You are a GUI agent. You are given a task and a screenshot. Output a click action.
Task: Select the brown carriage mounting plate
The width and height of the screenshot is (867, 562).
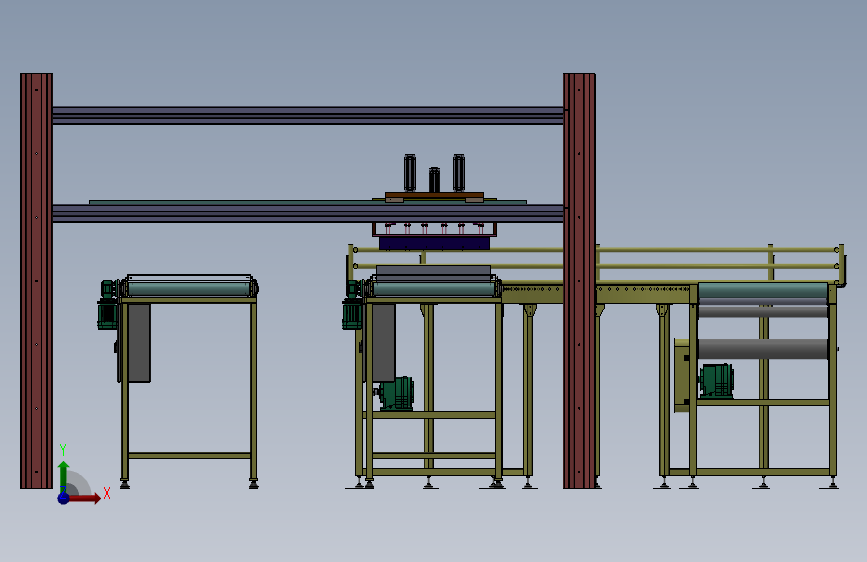click(435, 197)
